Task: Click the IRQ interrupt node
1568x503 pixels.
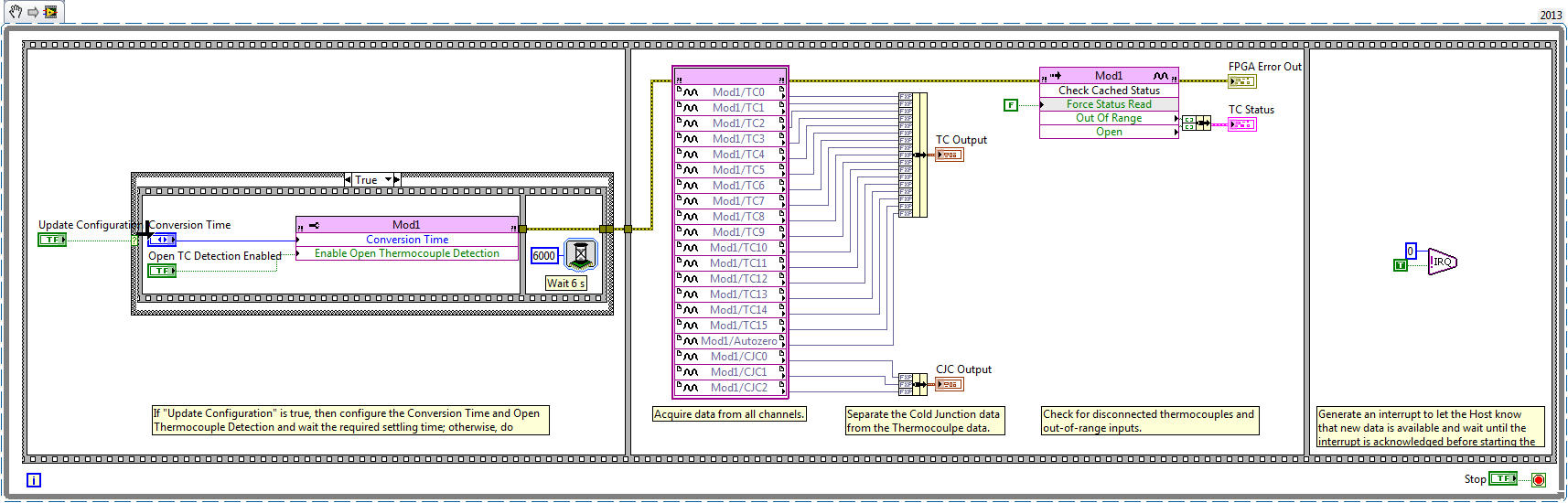Action: pos(1442,262)
